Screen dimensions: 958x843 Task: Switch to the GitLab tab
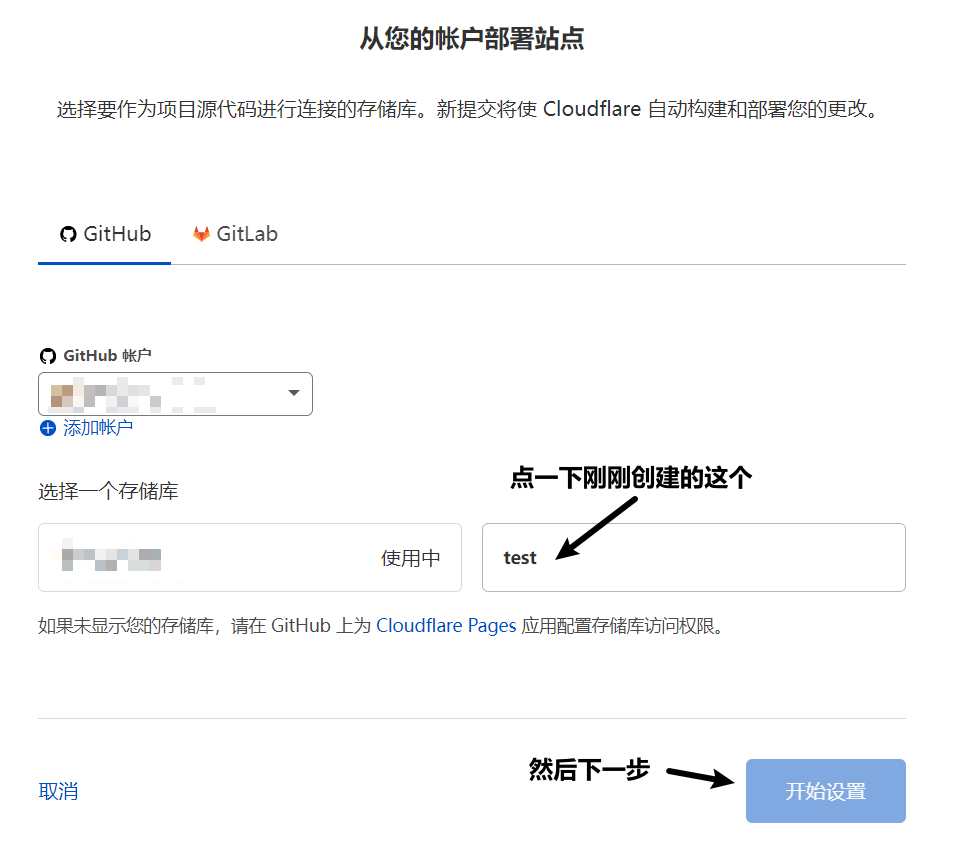pos(234,233)
